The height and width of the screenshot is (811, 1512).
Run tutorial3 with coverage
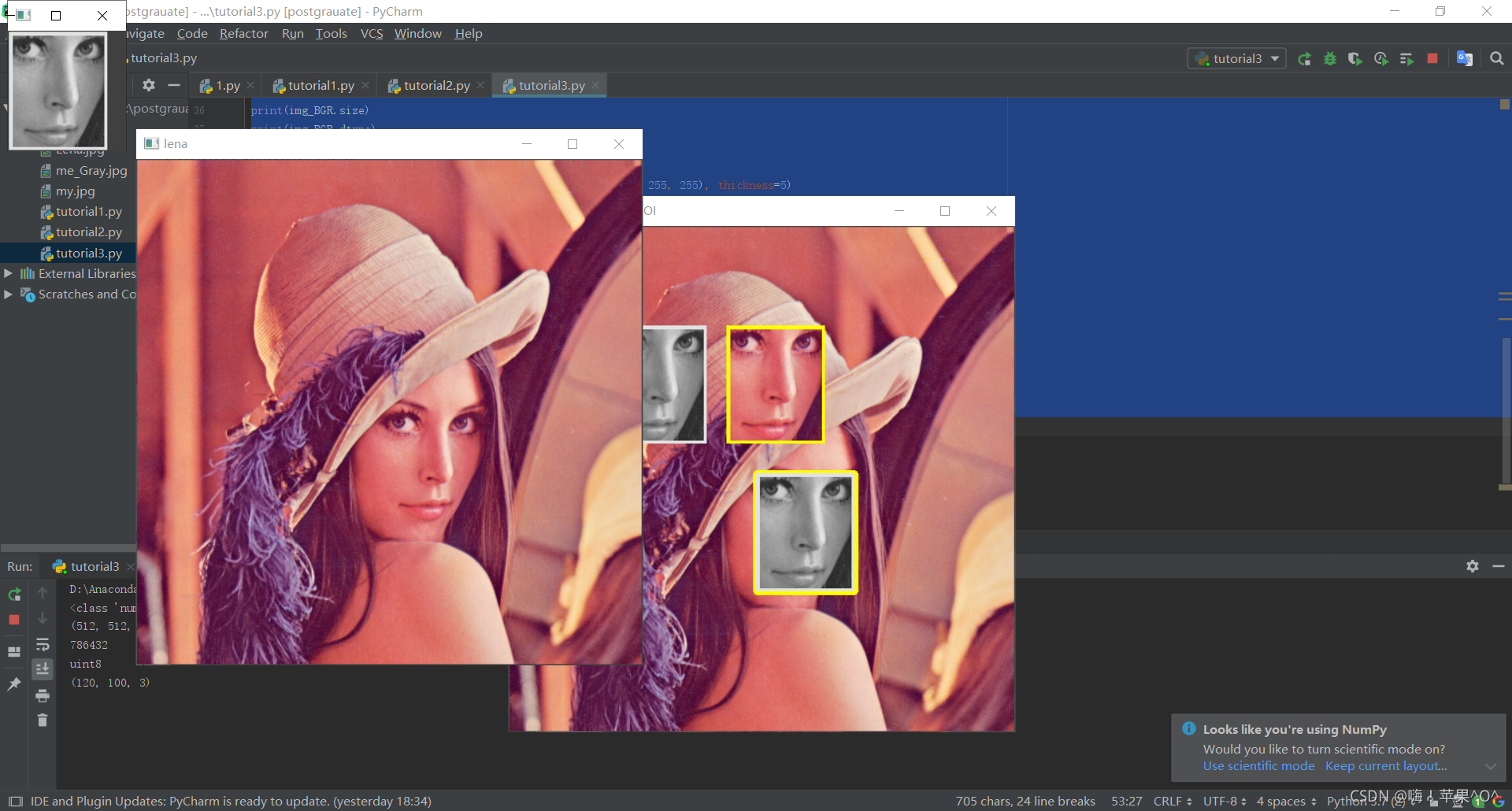click(x=1355, y=58)
